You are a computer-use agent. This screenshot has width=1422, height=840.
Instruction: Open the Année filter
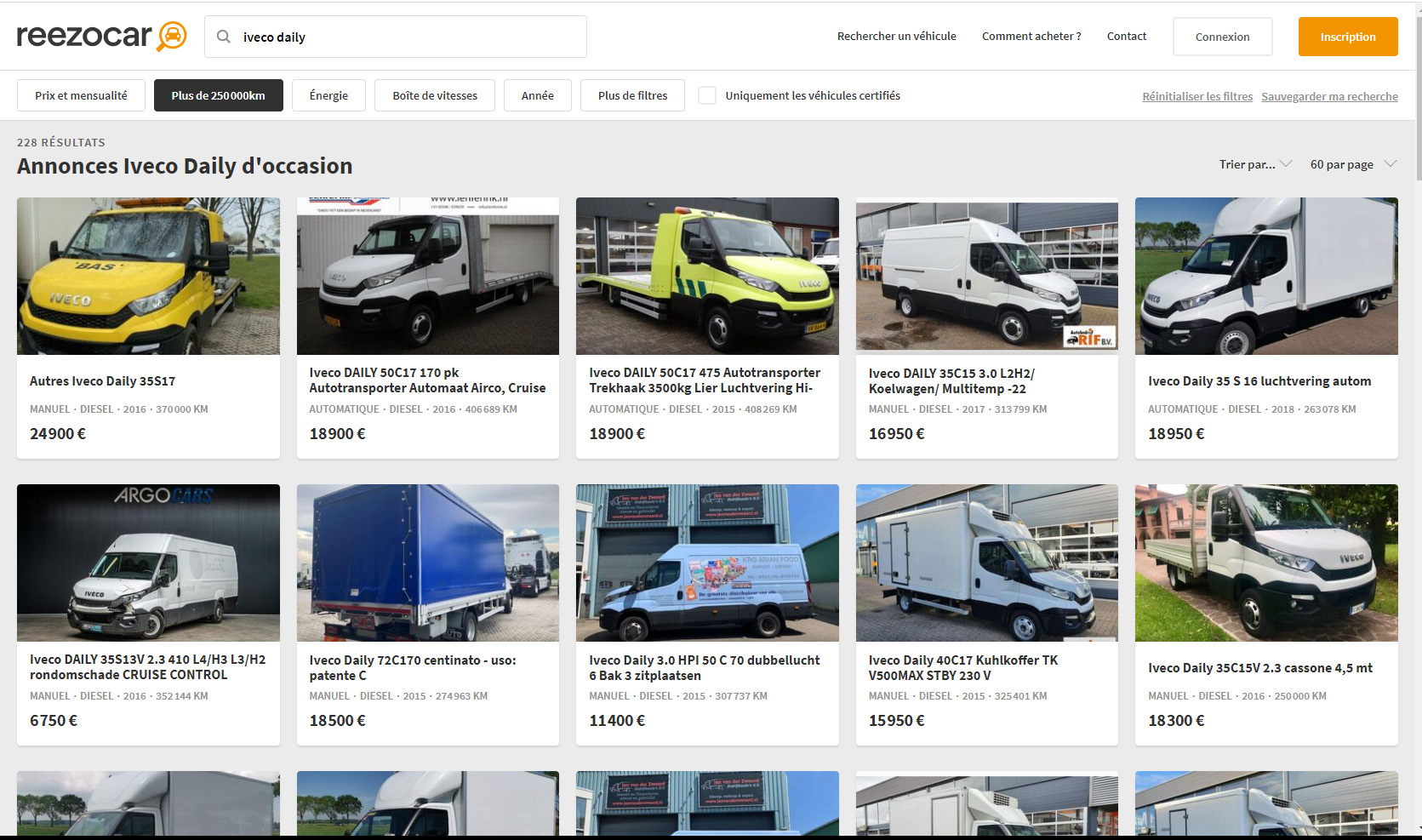tap(537, 95)
